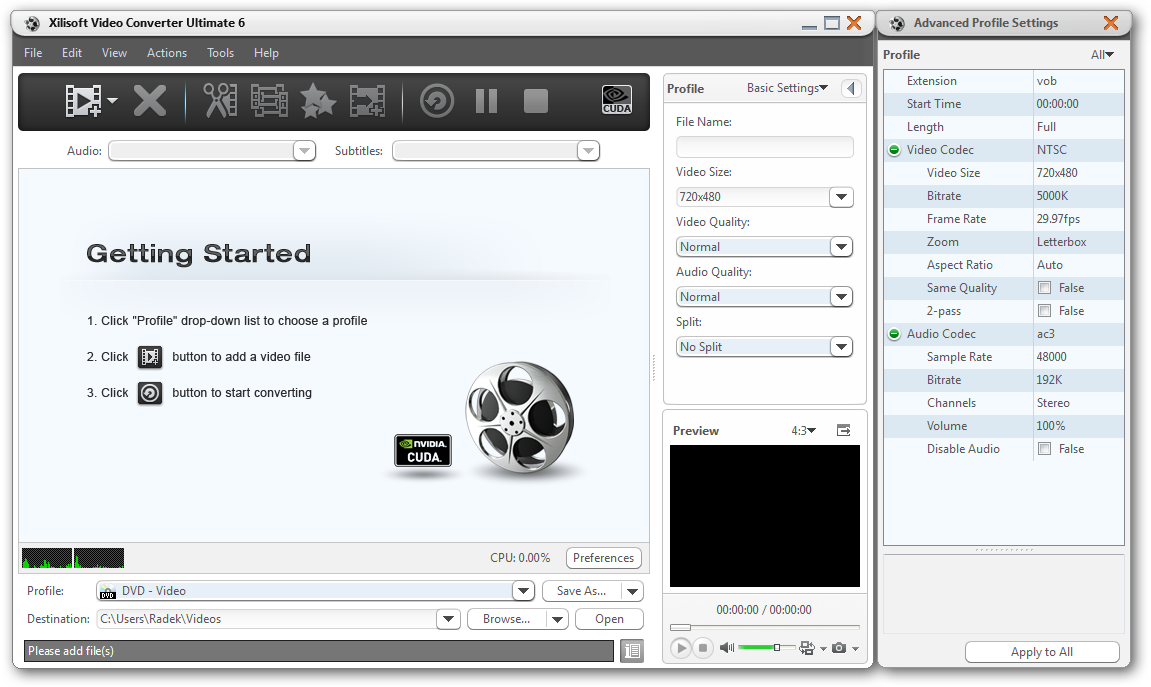Click the Add File toolbar icon
The height and width of the screenshot is (687, 1151).
(x=83, y=101)
